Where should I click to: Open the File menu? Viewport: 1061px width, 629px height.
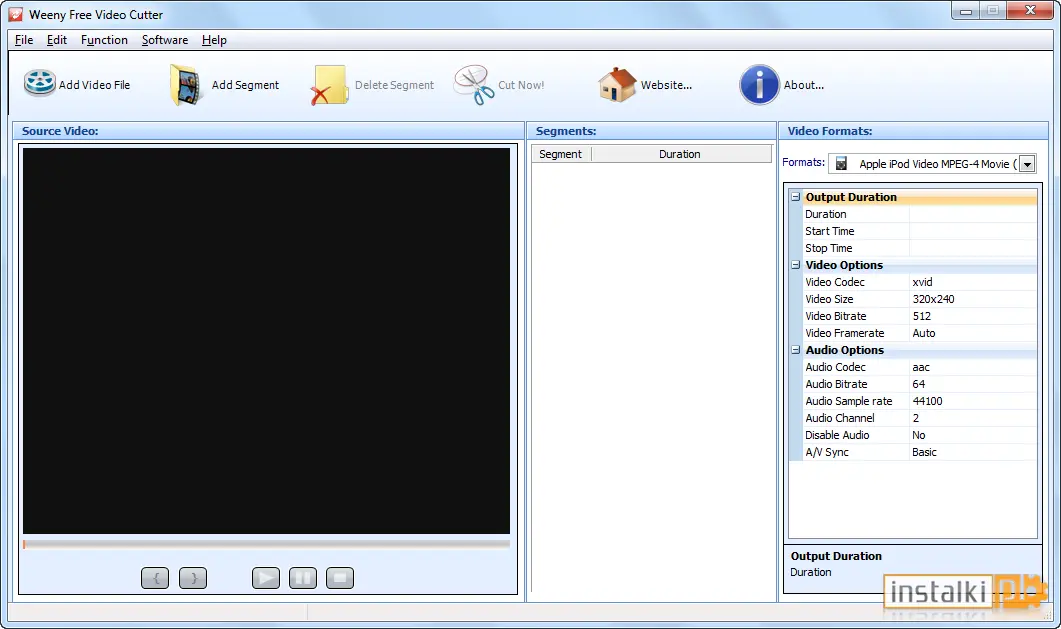[x=24, y=40]
